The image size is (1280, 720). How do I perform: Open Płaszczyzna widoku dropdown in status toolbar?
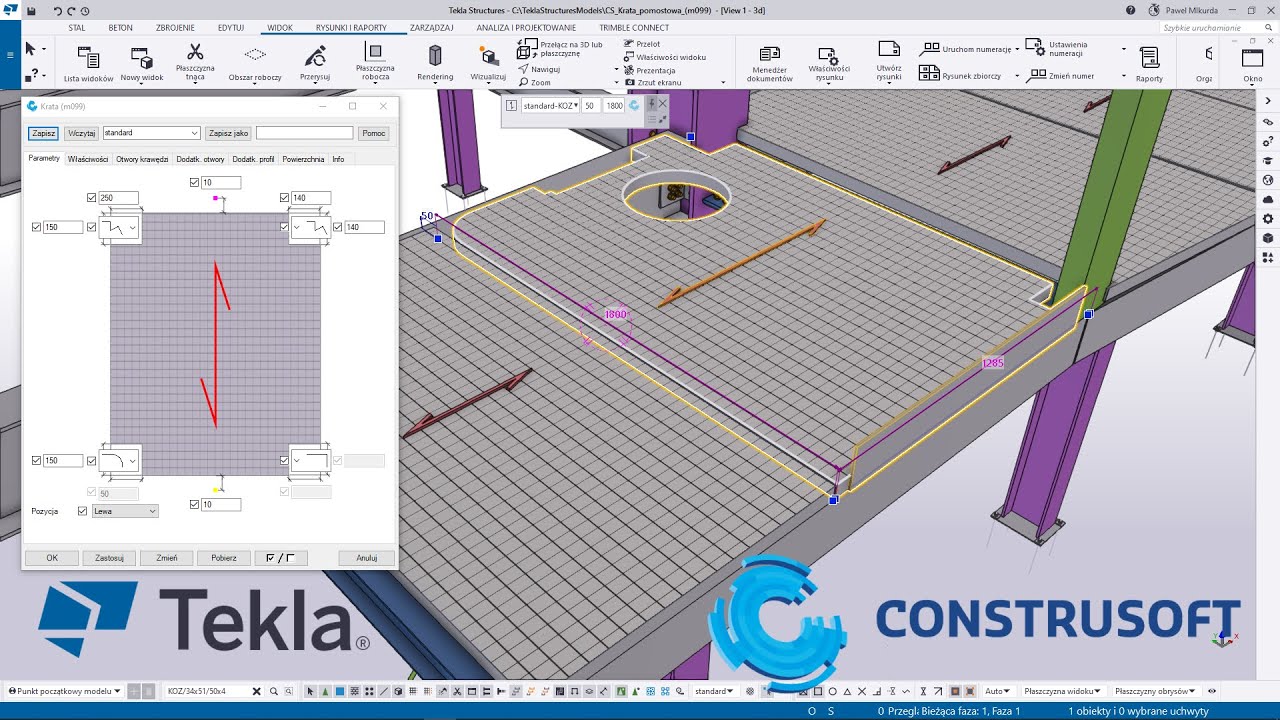coord(1063,691)
